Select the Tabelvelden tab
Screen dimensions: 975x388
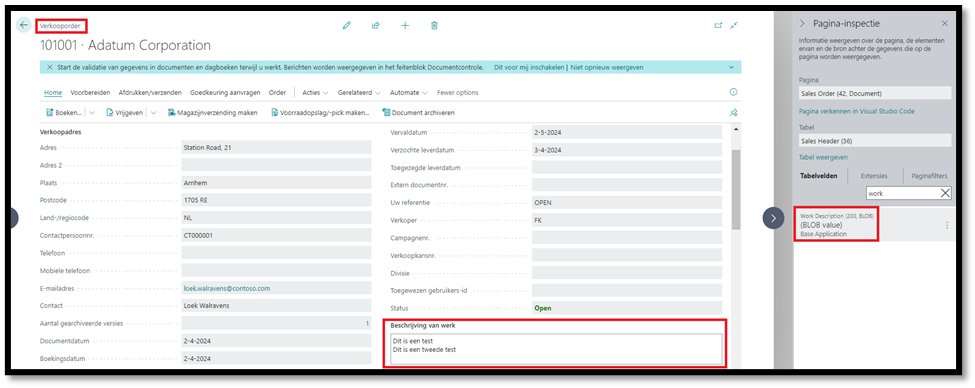coord(818,176)
